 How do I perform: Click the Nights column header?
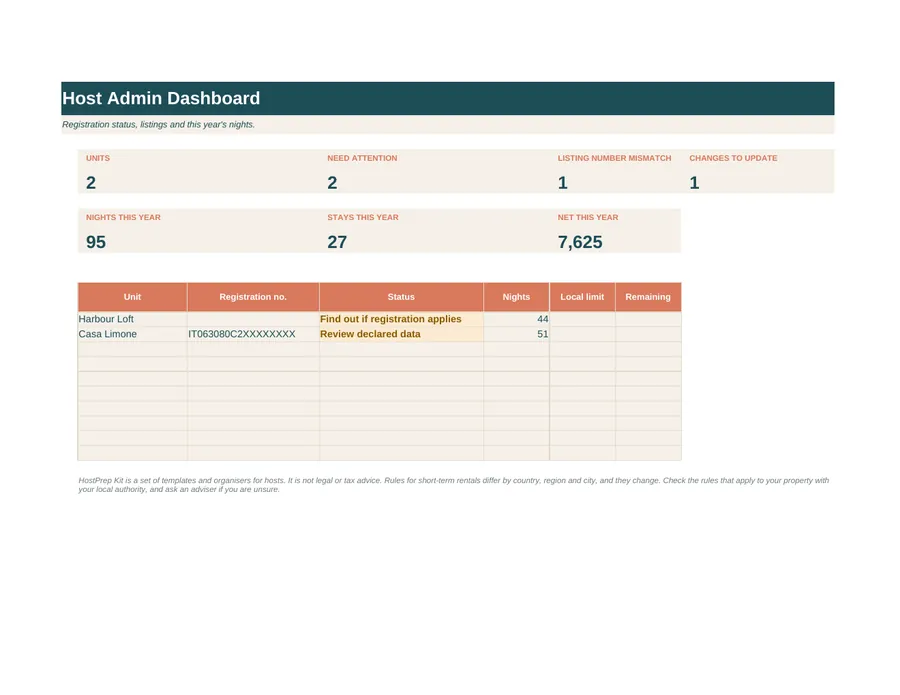(517, 297)
